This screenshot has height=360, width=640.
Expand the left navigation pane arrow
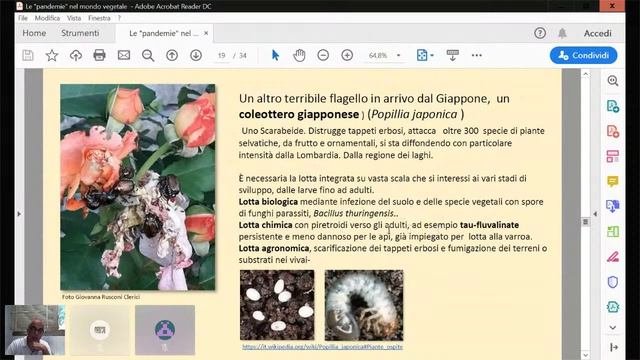(x=19, y=213)
